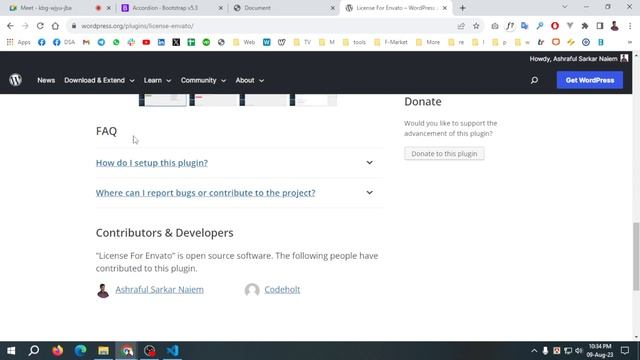Open File Explorer from the taskbar
This screenshot has width=640, height=360.
tap(103, 351)
